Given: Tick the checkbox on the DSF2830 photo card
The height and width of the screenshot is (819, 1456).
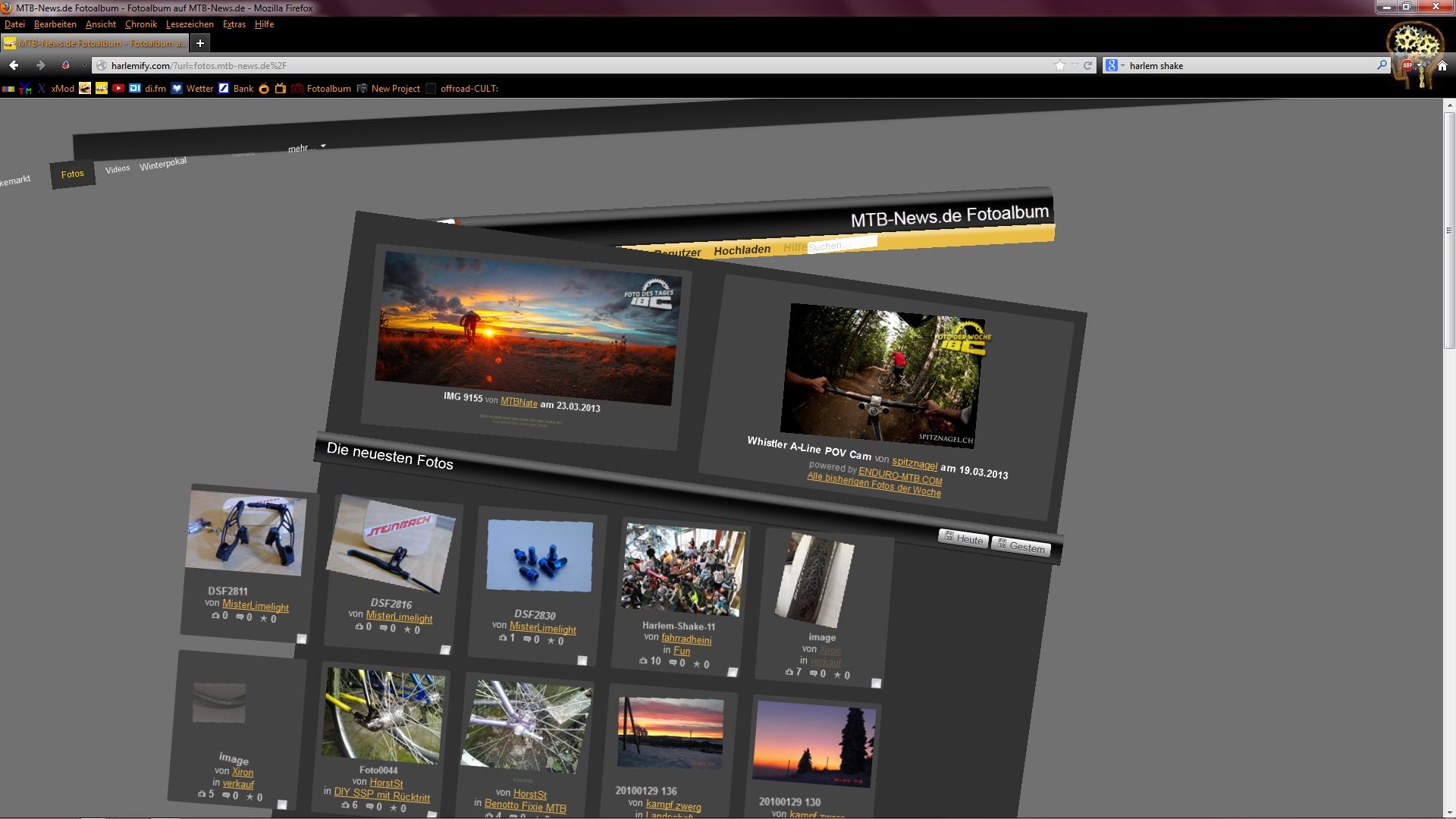Looking at the screenshot, I should point(582,661).
